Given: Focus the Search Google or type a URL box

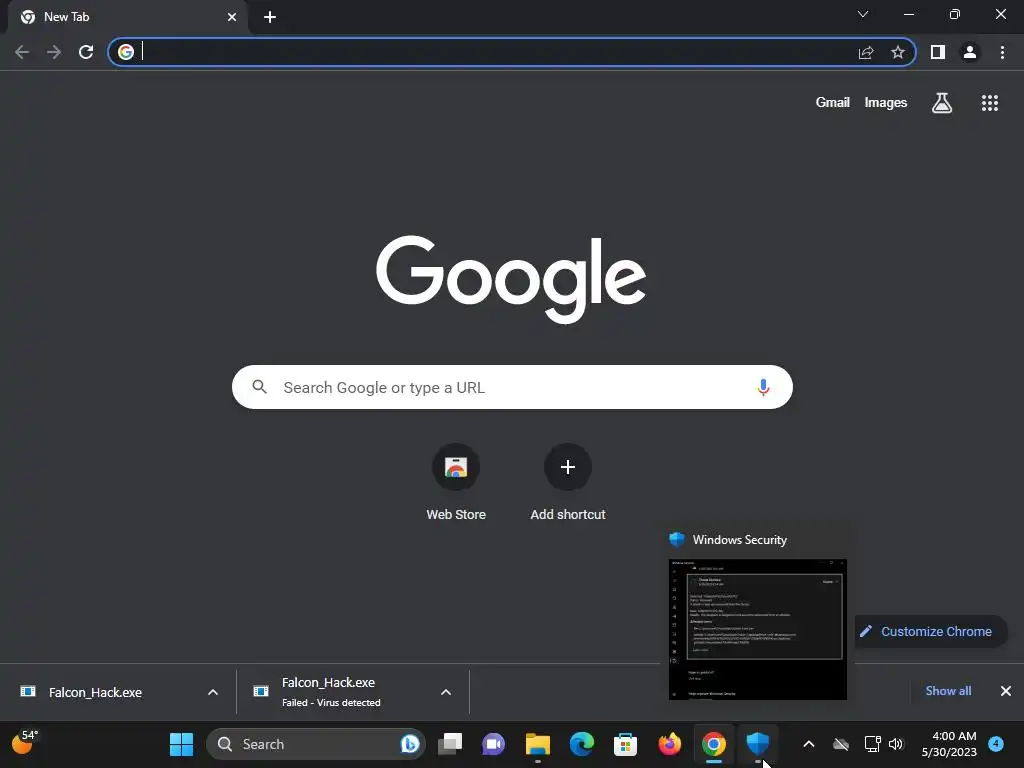Looking at the screenshot, I should click(512, 387).
